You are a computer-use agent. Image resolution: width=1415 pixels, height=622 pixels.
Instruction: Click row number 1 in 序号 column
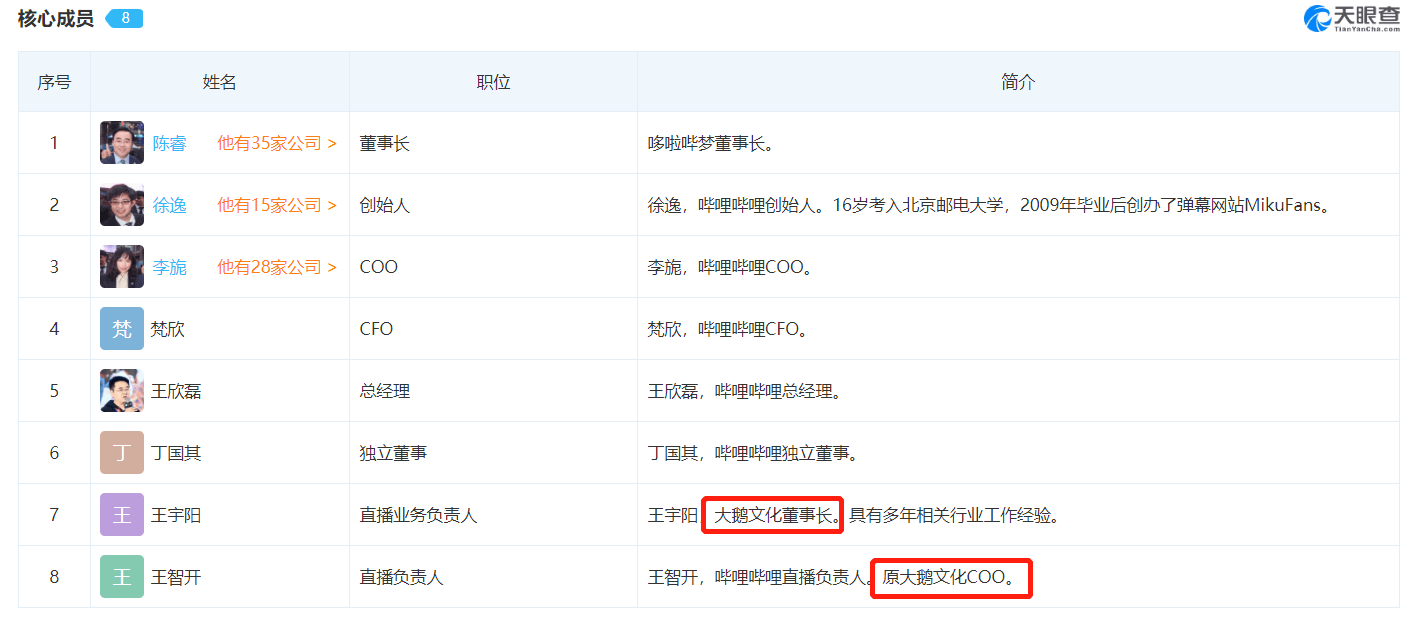54,143
